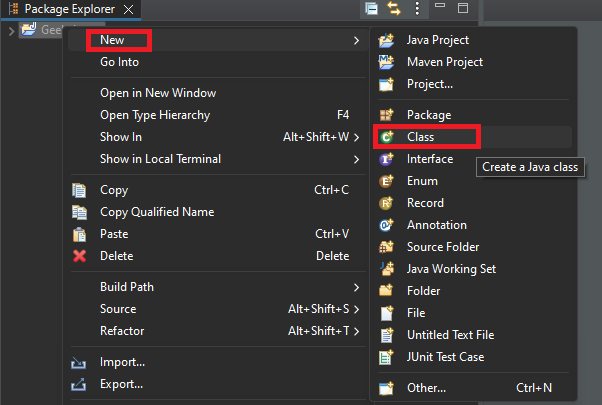This screenshot has width=602, height=405.
Task: Expand Show in Local Terminal submenu arrow
Action: pyautogui.click(x=356, y=159)
